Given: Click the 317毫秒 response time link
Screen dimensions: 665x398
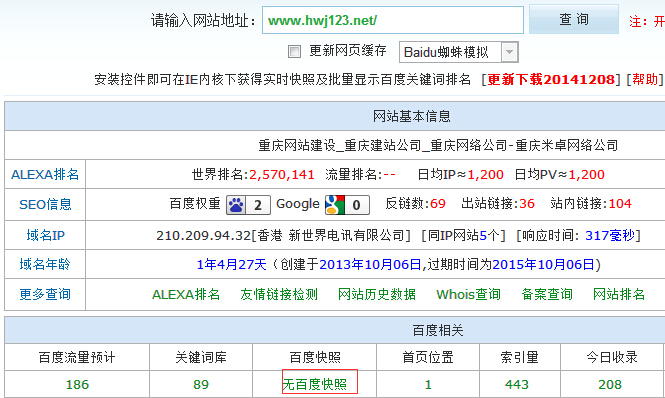Looking at the screenshot, I should click(610, 235).
